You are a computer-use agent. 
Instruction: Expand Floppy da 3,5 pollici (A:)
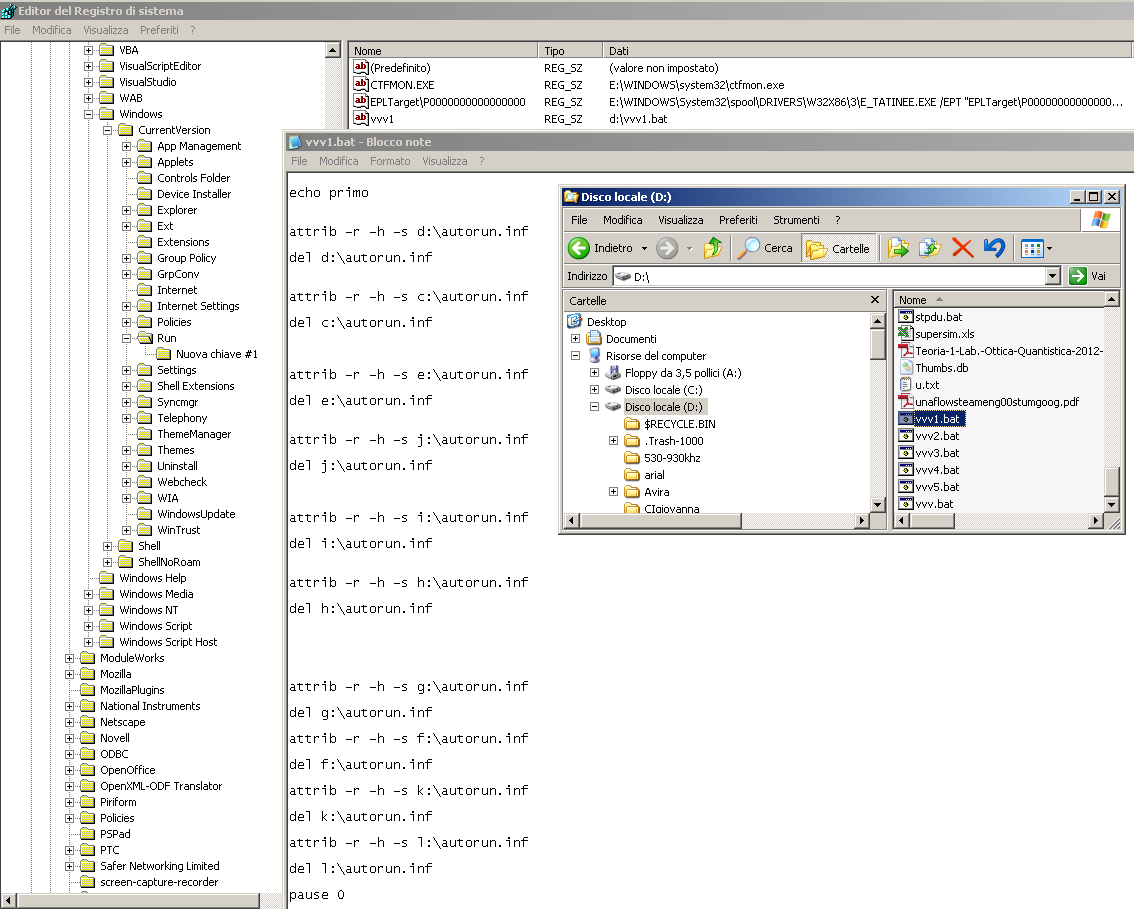pyautogui.click(x=594, y=372)
